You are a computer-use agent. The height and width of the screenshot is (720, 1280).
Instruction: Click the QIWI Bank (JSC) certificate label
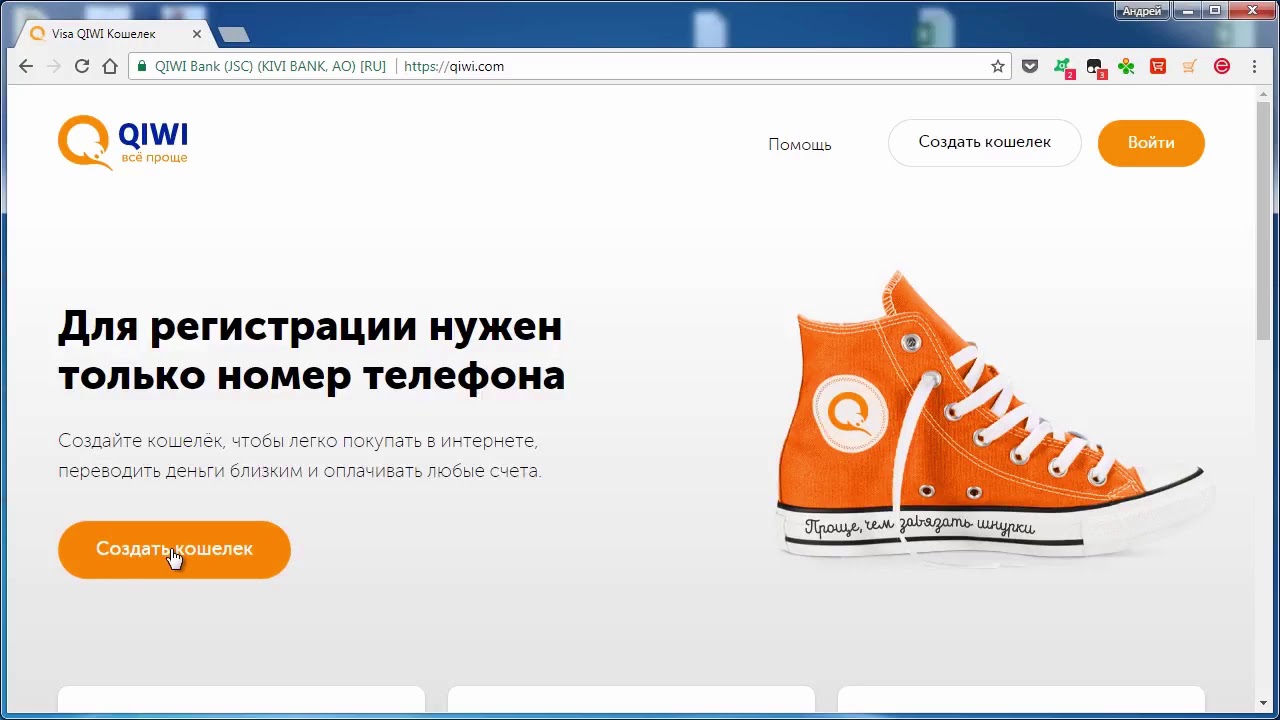coord(270,66)
